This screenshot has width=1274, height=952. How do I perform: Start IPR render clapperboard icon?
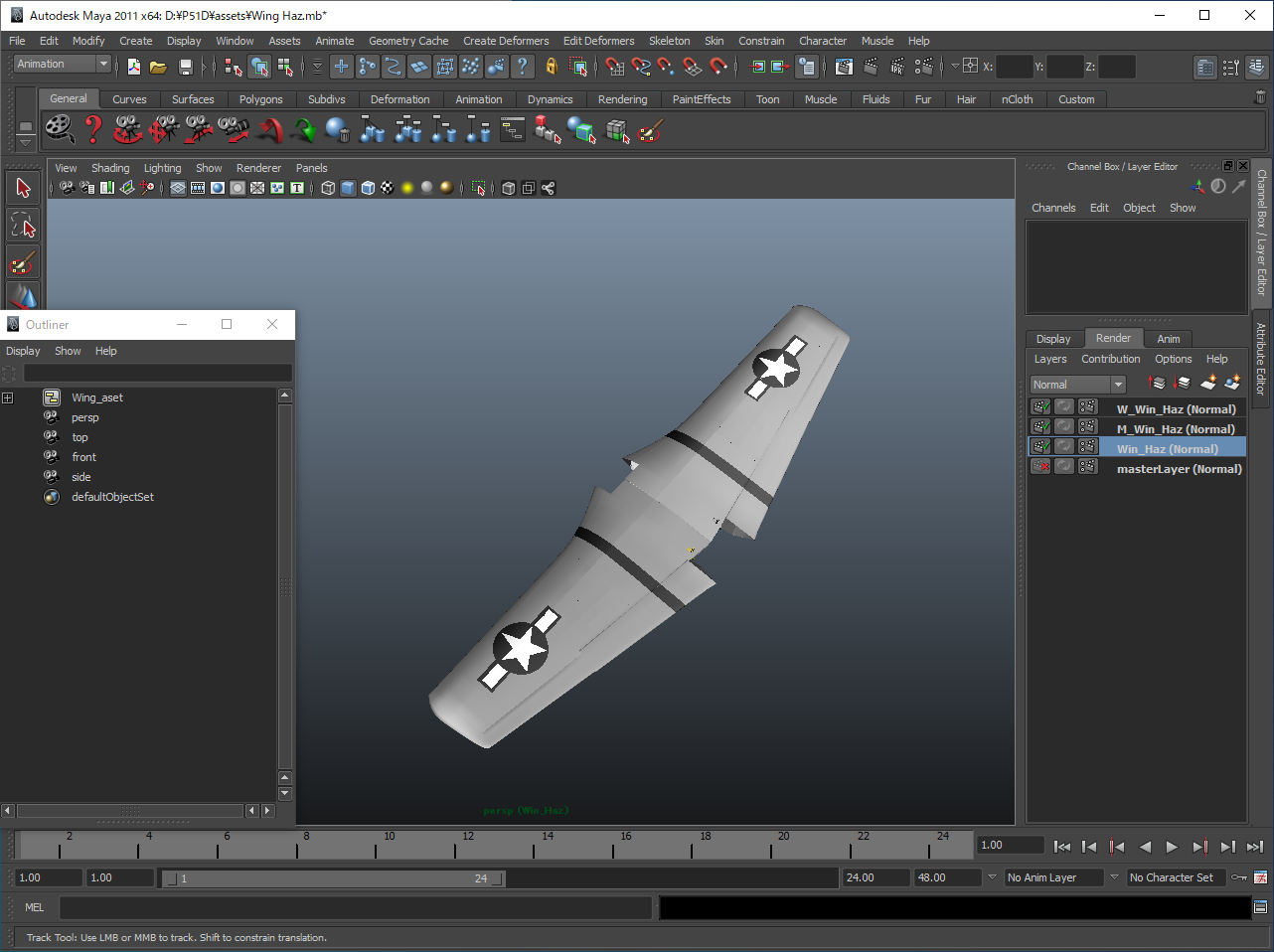coord(897,67)
